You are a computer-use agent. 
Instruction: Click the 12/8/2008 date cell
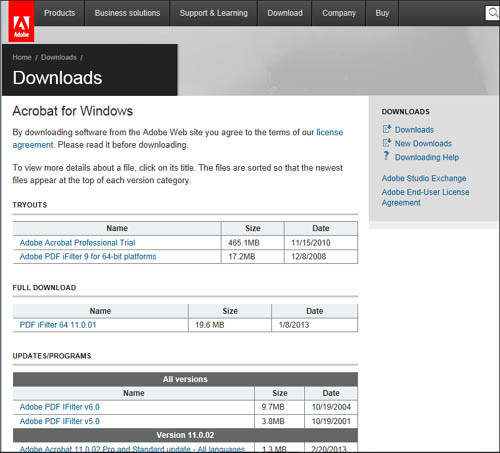click(x=321, y=256)
